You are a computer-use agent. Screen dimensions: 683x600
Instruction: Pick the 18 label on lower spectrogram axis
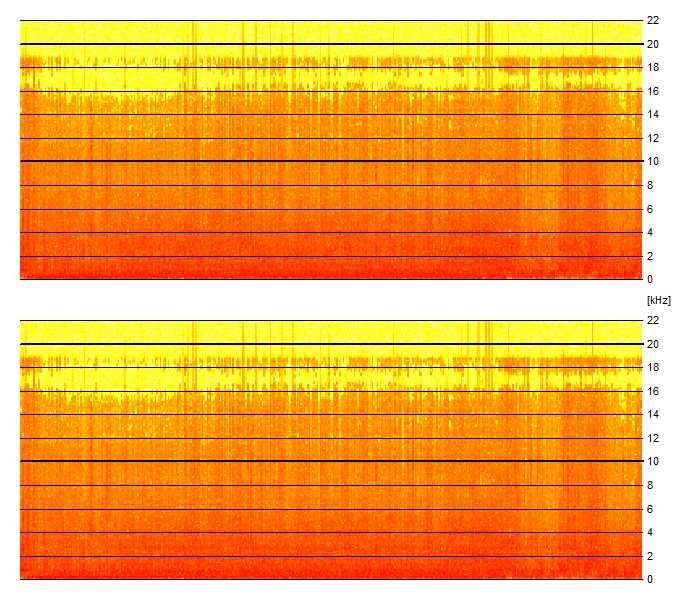[x=653, y=367]
